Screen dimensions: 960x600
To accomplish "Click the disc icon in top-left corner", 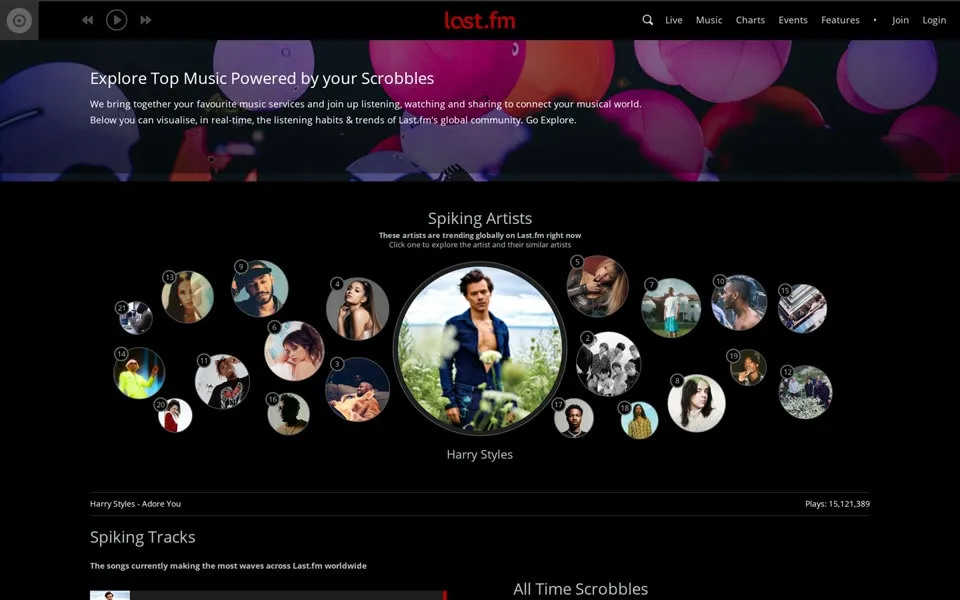I will (x=19, y=20).
